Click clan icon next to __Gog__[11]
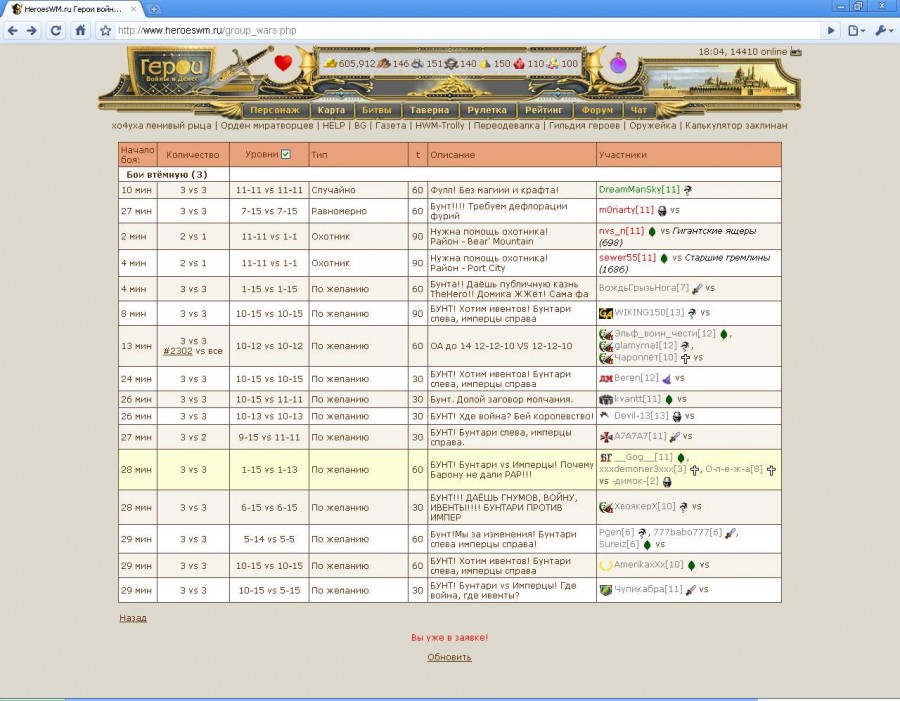The height and width of the screenshot is (701, 900). coord(606,457)
